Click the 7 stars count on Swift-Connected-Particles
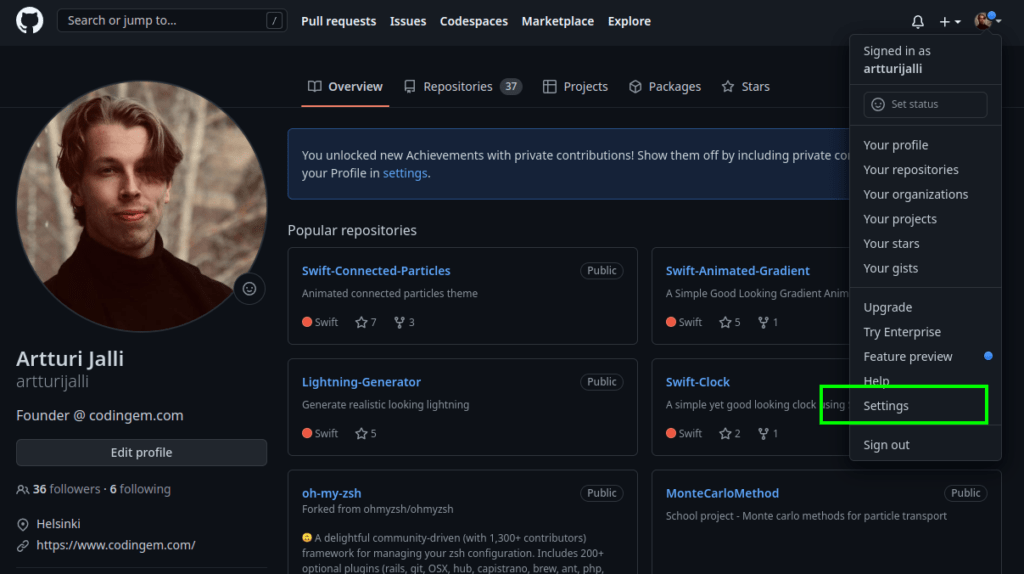Screen dimensions: 1024x574 click(366, 322)
